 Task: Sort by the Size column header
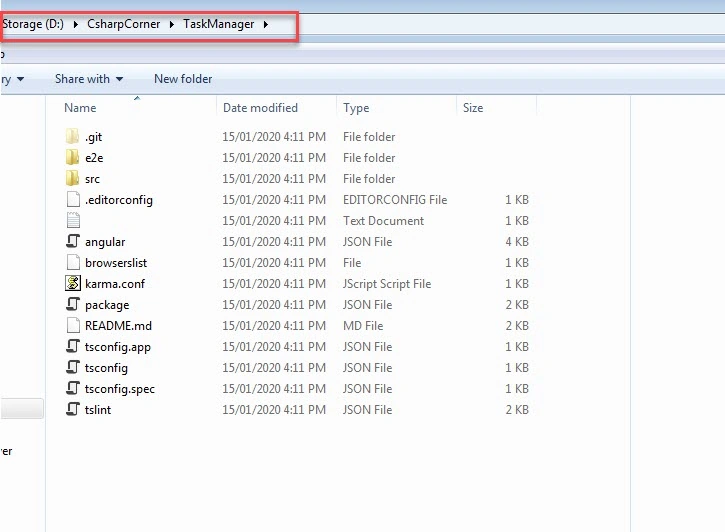click(473, 108)
